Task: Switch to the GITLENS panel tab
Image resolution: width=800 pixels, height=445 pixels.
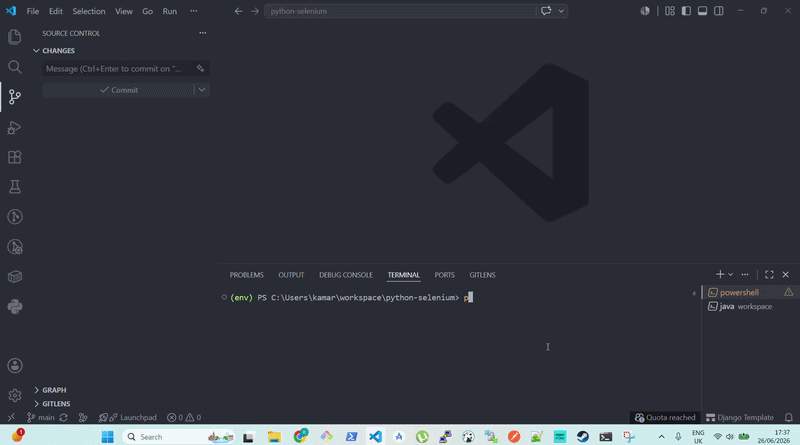Action: click(482, 275)
